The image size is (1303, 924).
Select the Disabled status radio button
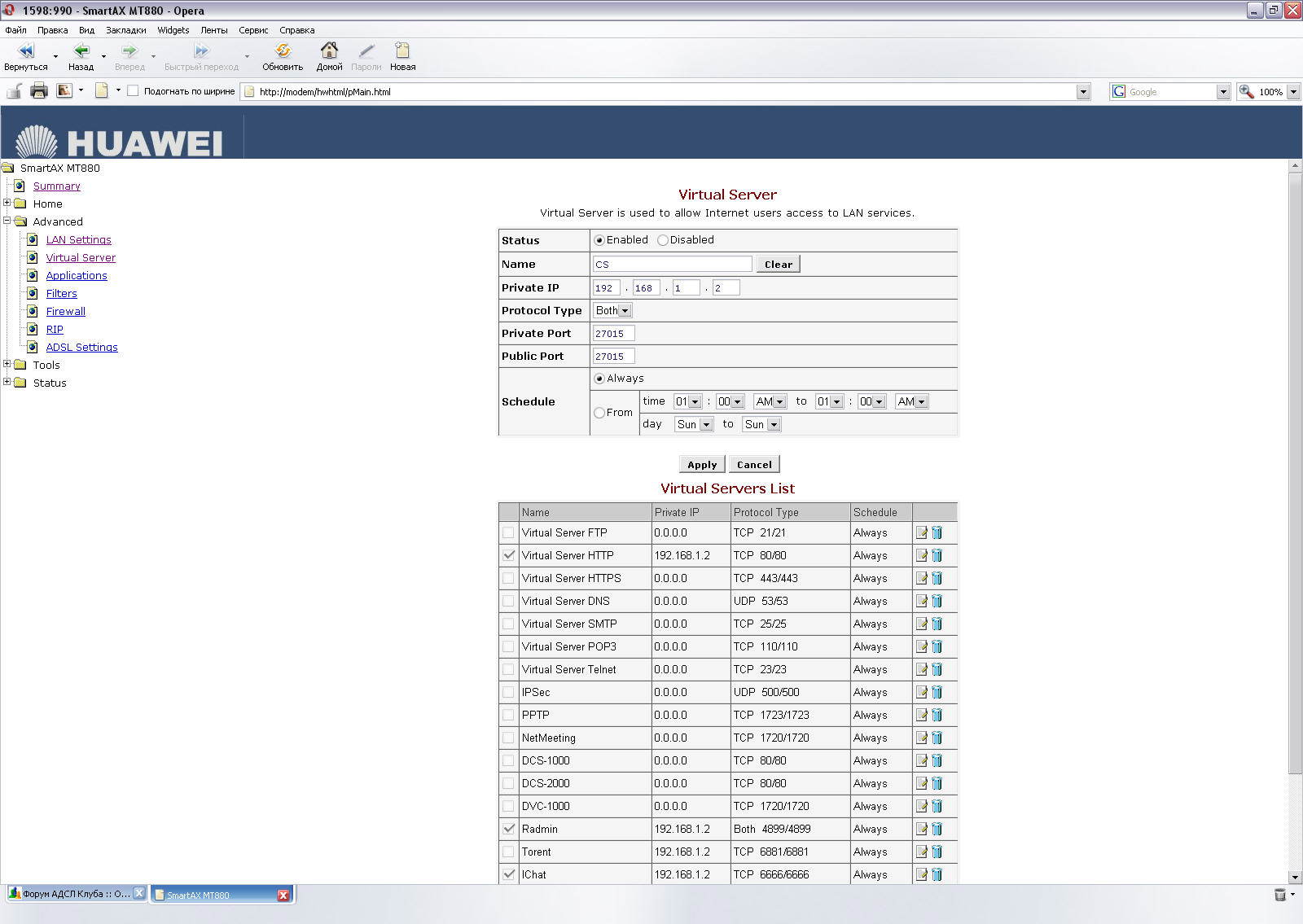tap(663, 240)
